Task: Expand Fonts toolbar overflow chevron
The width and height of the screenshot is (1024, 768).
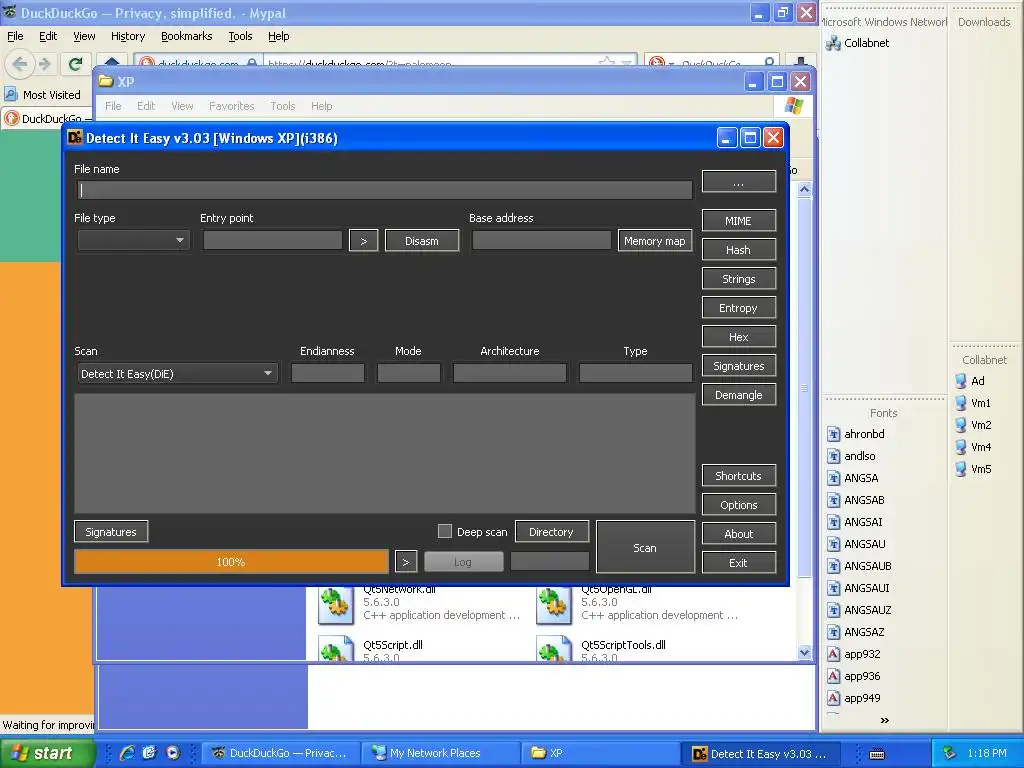Action: click(884, 720)
